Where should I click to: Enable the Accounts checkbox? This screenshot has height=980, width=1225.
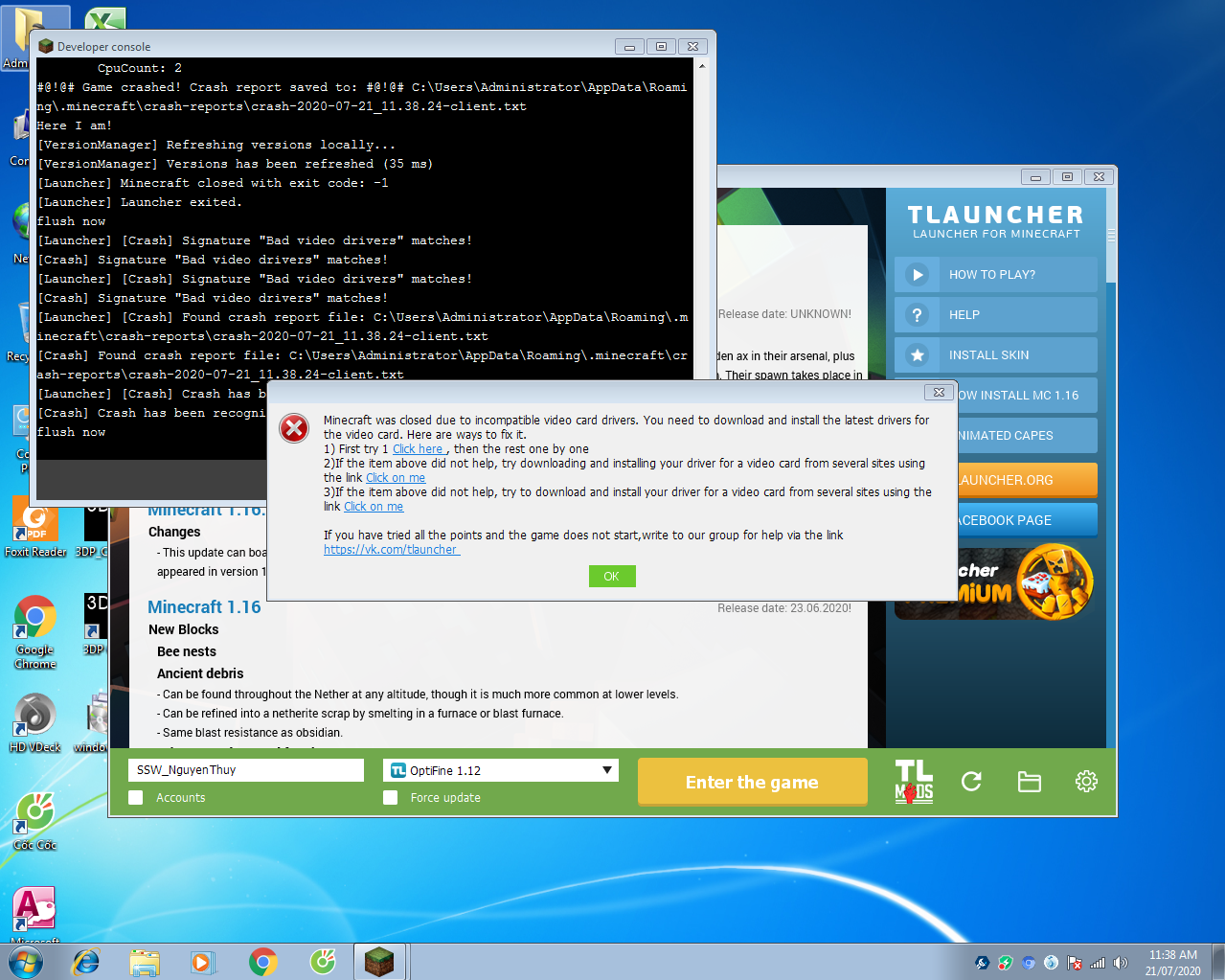point(136,798)
